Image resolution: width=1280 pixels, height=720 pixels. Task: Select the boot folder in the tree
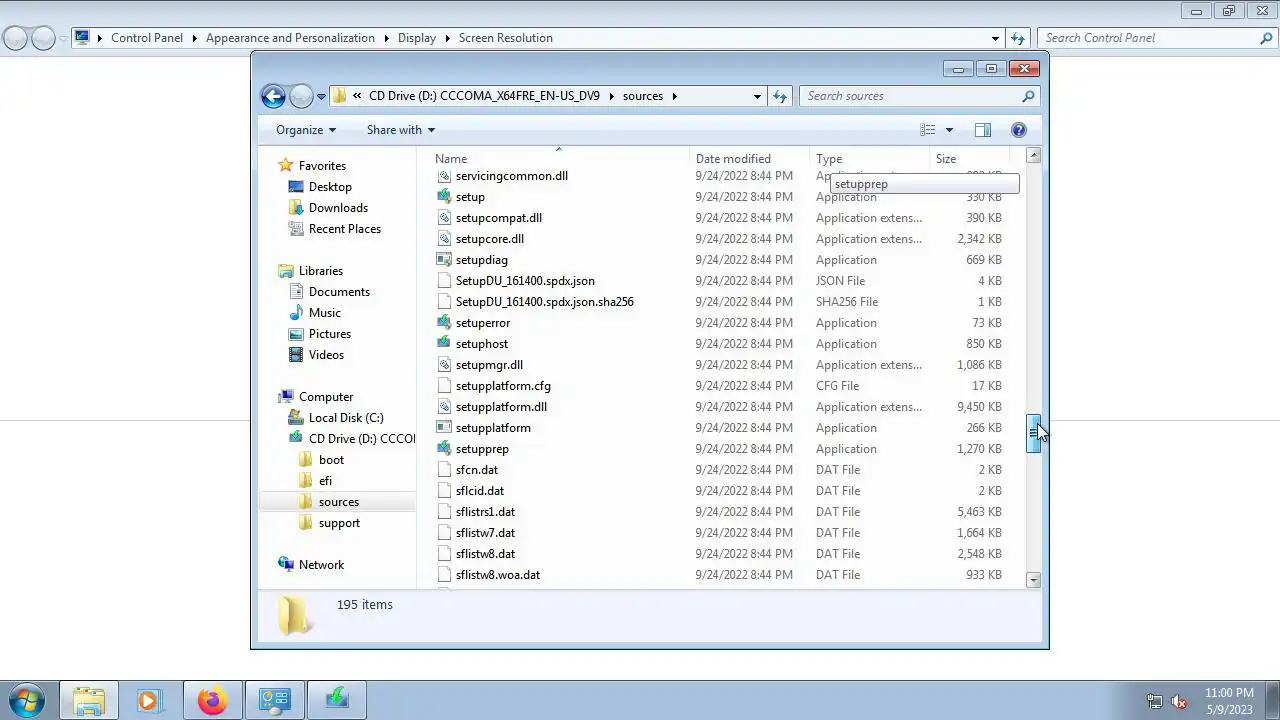click(331, 460)
